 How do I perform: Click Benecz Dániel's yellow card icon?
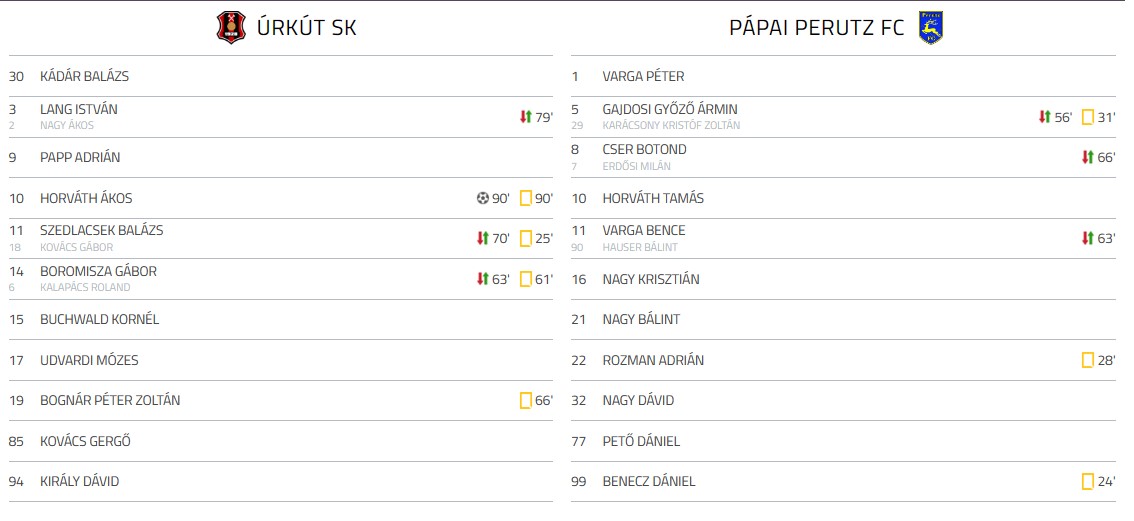[1087, 481]
